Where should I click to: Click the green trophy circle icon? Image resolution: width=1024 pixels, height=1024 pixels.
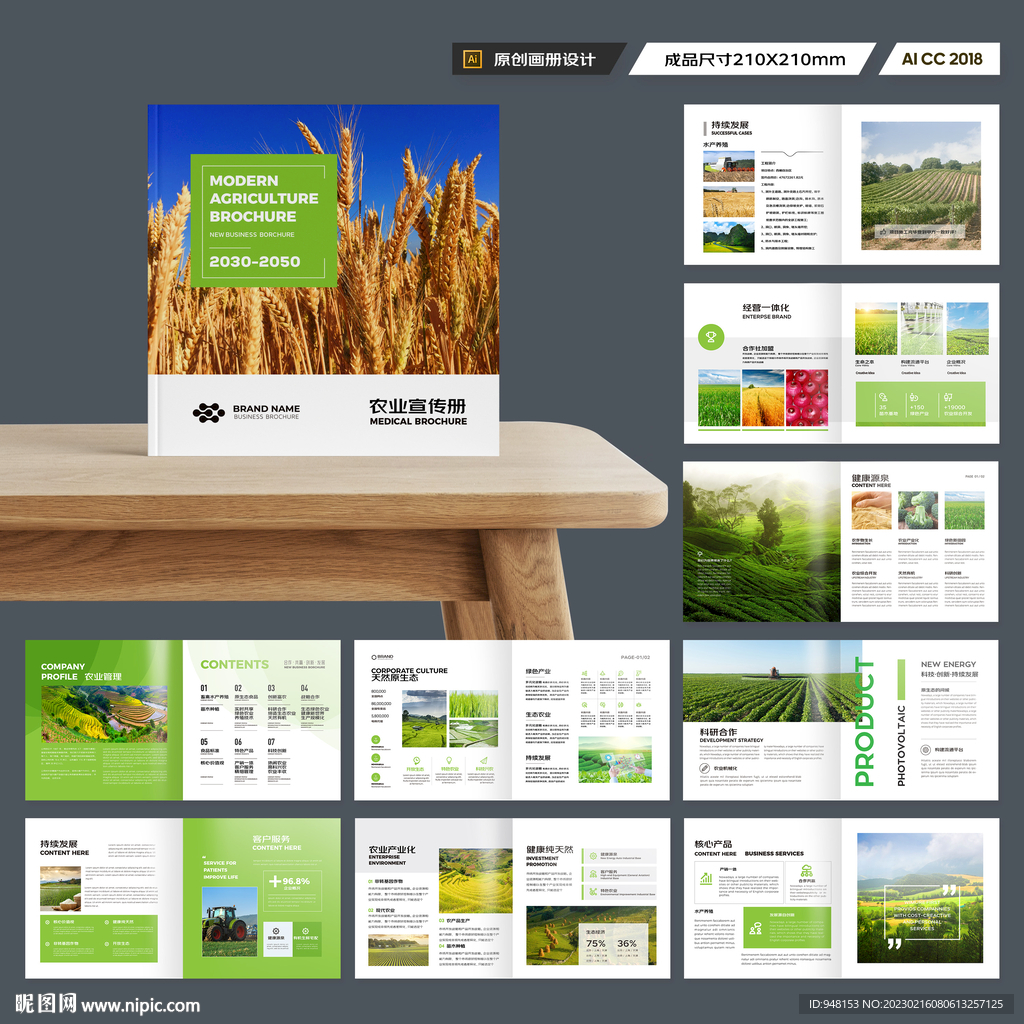(x=711, y=337)
